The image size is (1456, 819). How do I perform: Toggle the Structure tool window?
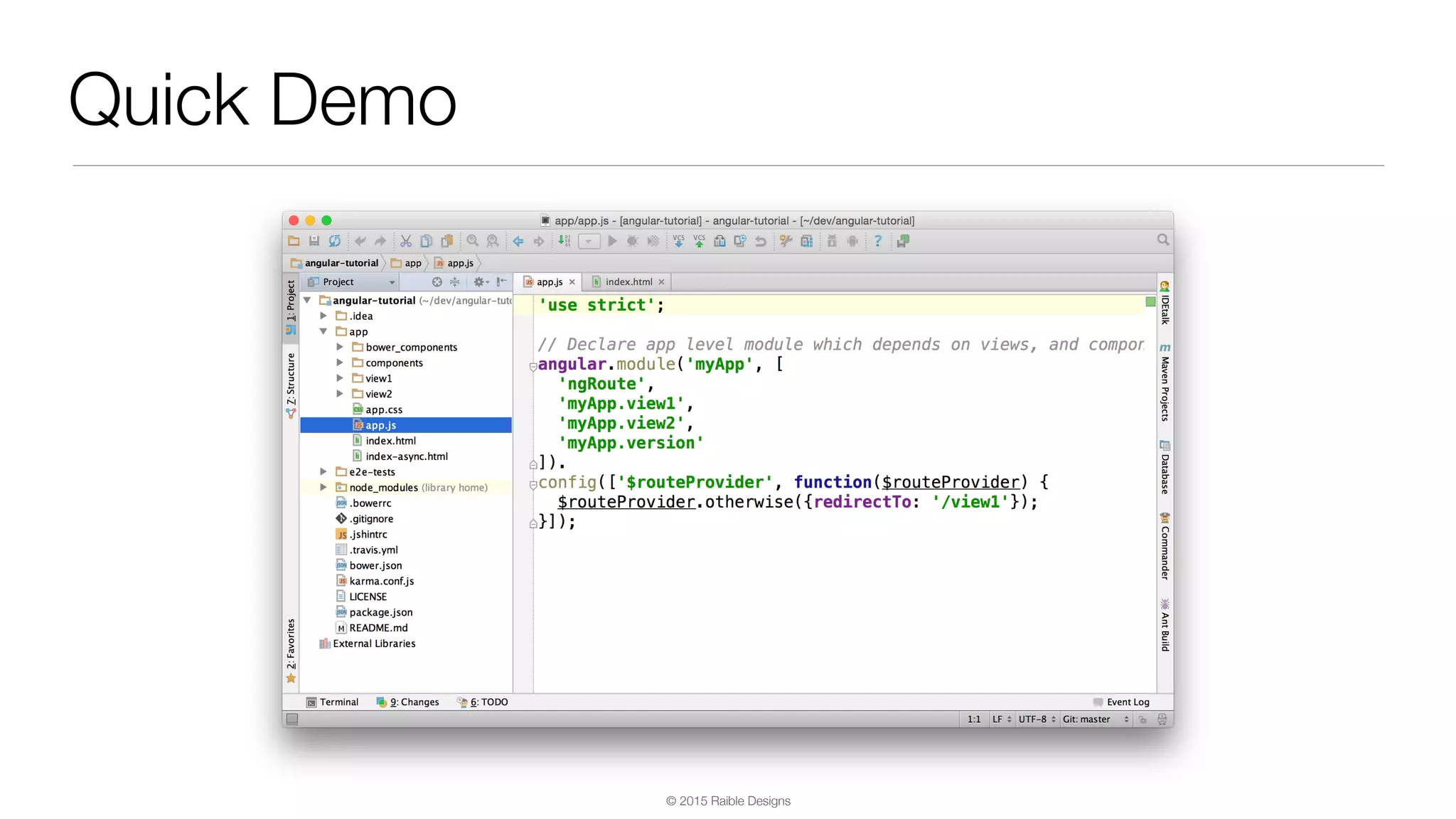point(291,380)
